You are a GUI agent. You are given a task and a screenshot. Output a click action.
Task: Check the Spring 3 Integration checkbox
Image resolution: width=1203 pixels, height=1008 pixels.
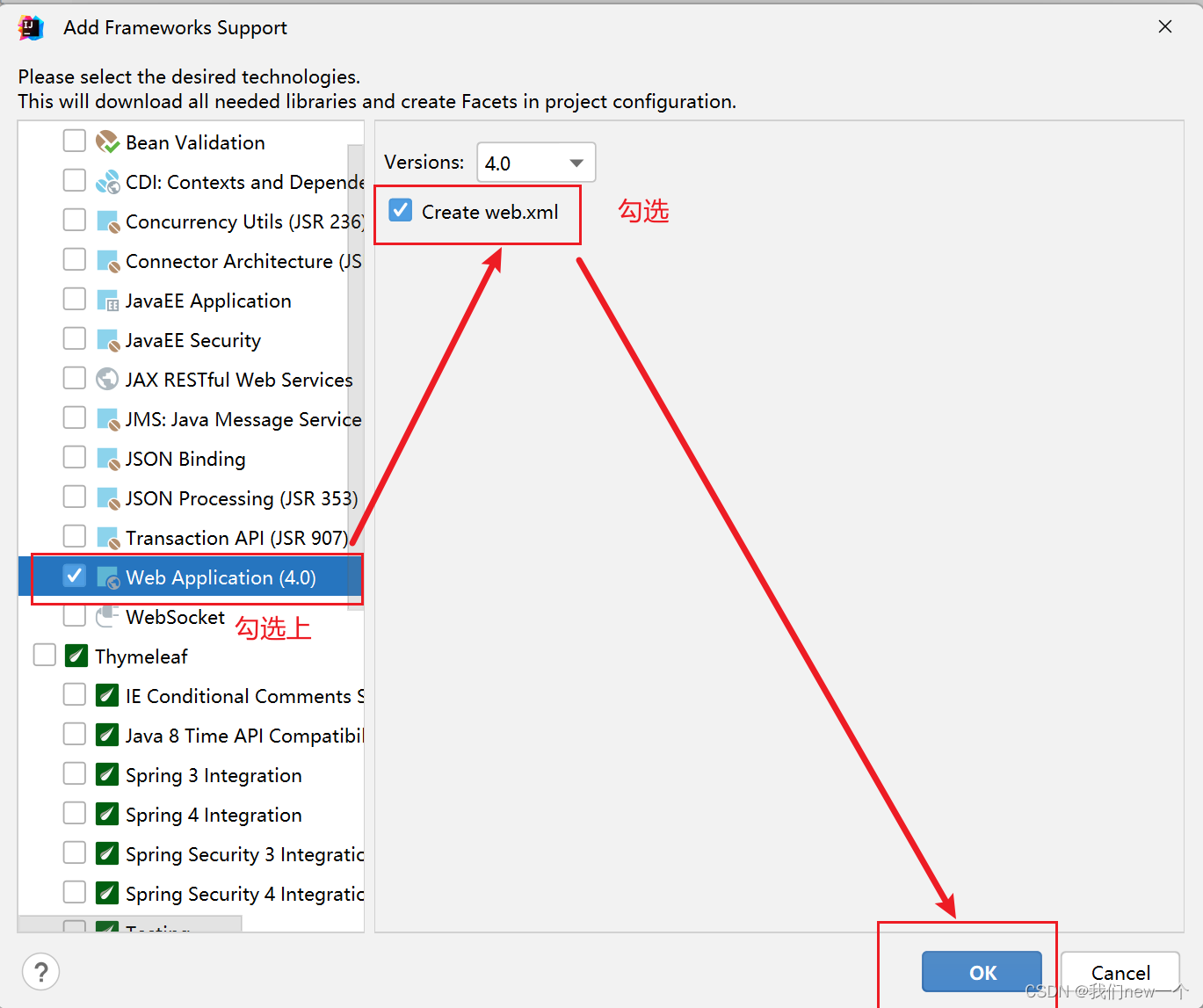[x=75, y=773]
